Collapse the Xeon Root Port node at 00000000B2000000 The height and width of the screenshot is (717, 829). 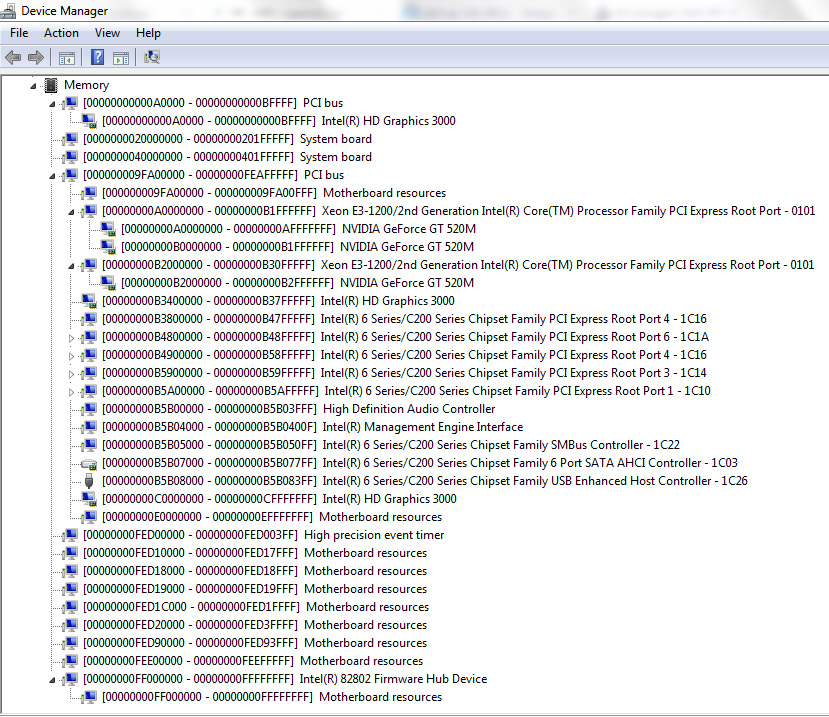coord(71,265)
